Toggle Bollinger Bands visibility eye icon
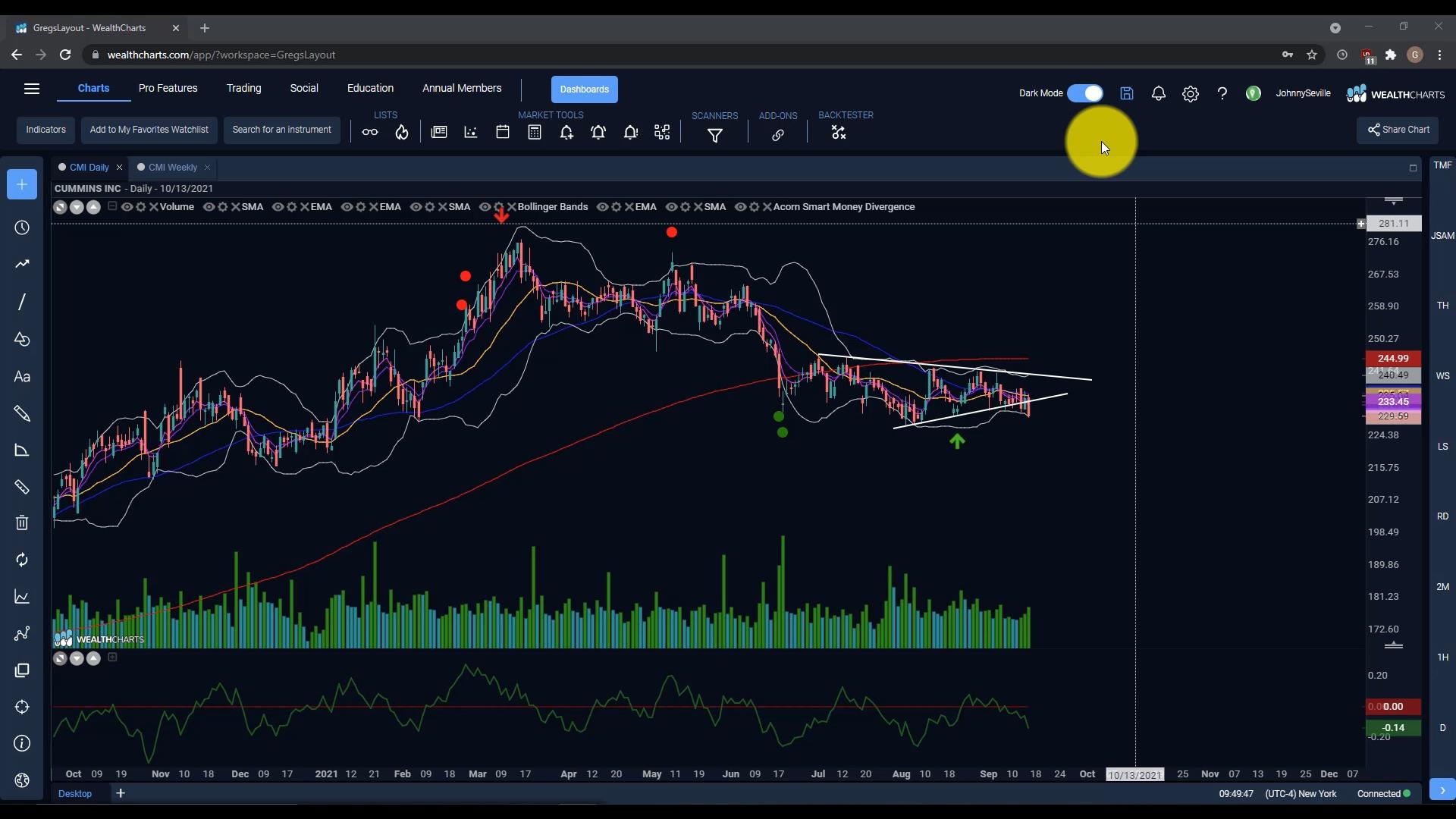The image size is (1456, 819). (485, 207)
